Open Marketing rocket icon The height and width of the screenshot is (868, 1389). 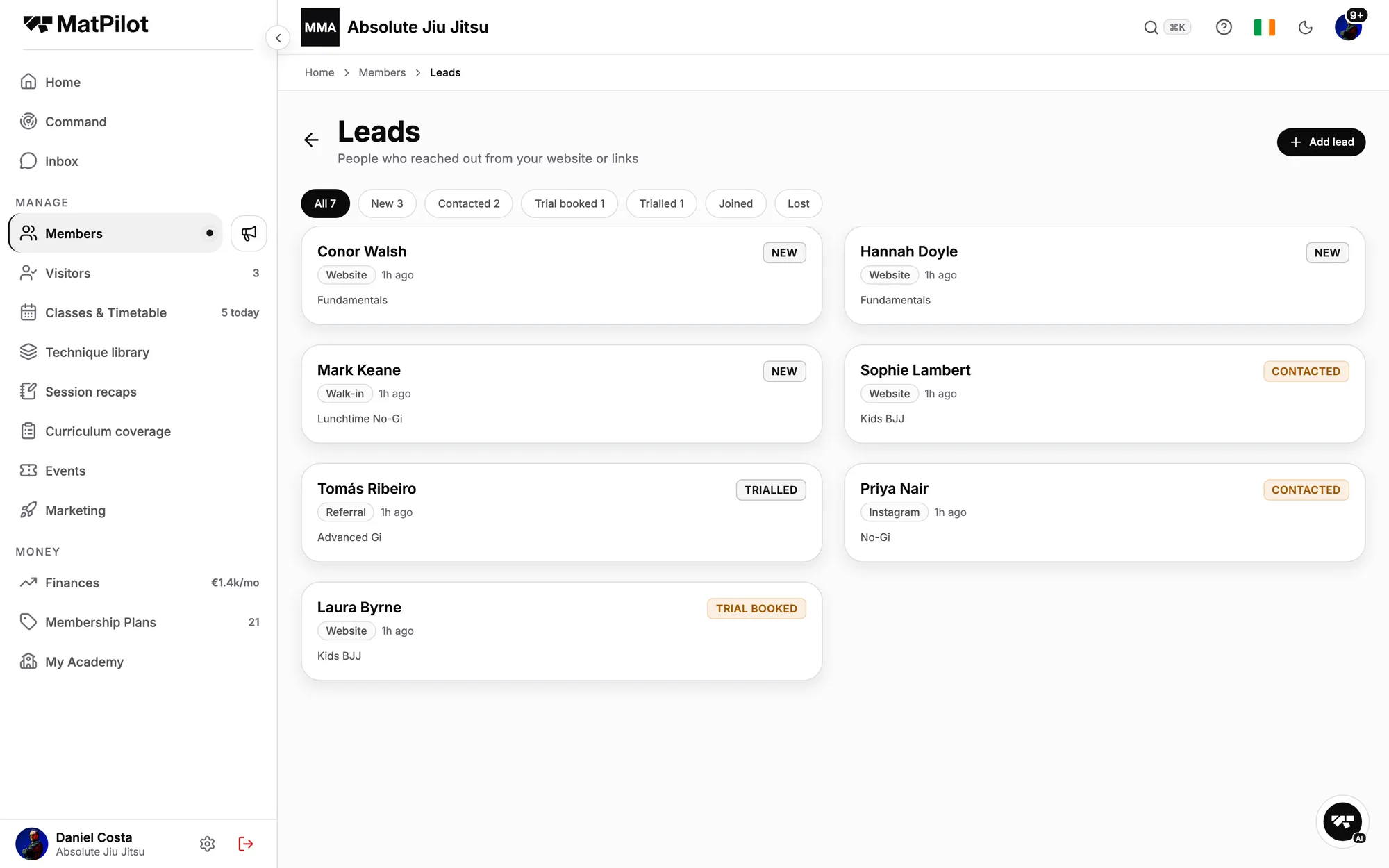28,510
